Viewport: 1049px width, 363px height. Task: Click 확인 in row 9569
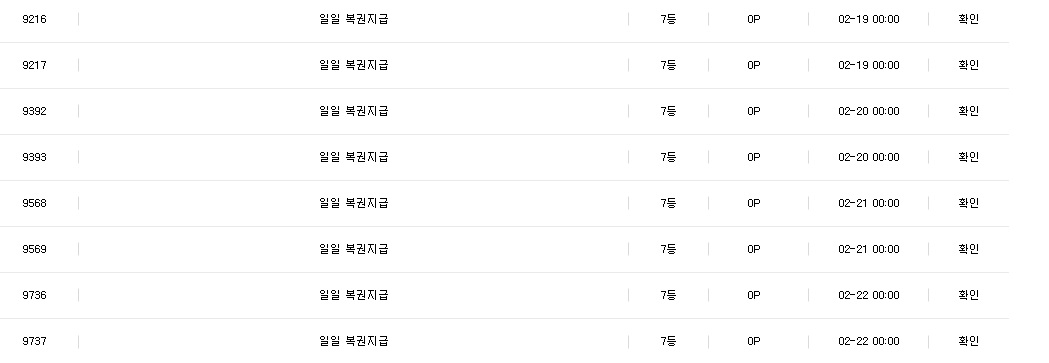tap(968, 249)
